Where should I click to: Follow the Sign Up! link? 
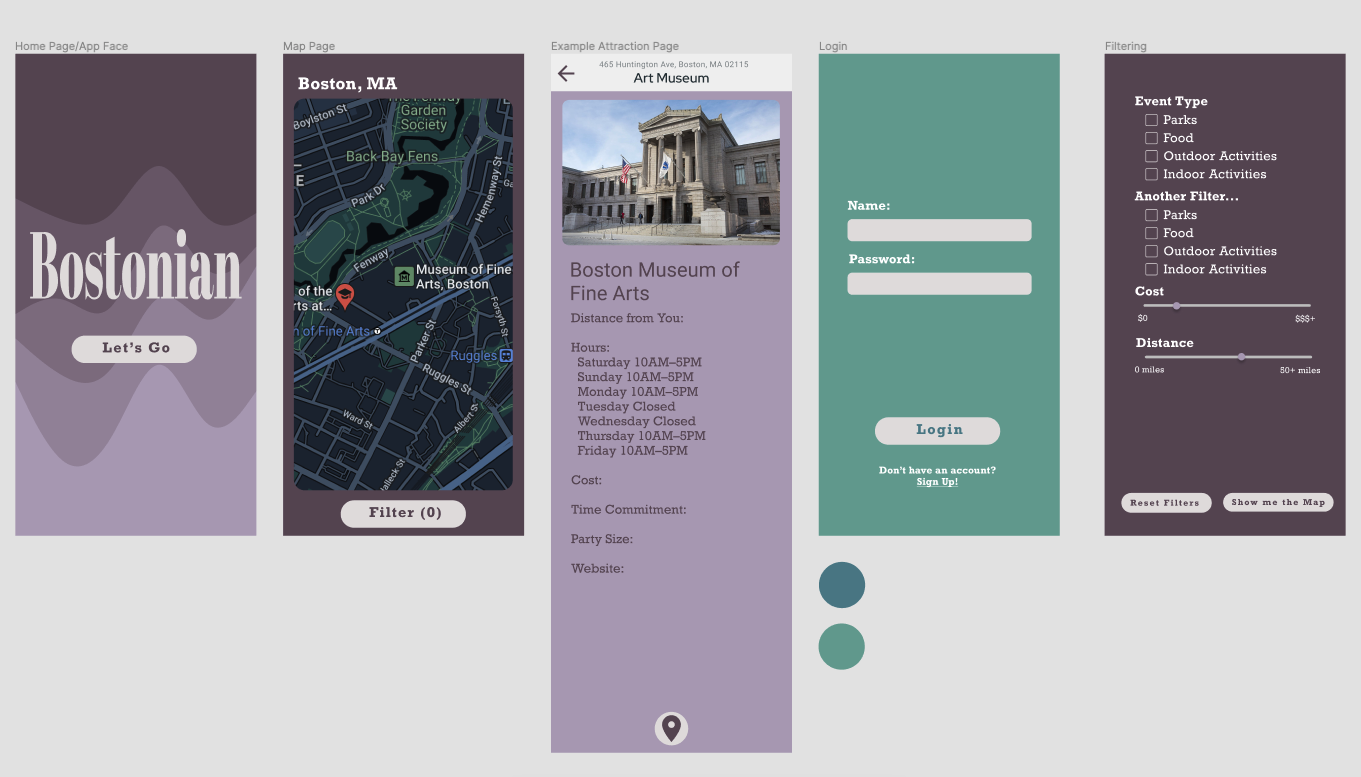click(937, 482)
